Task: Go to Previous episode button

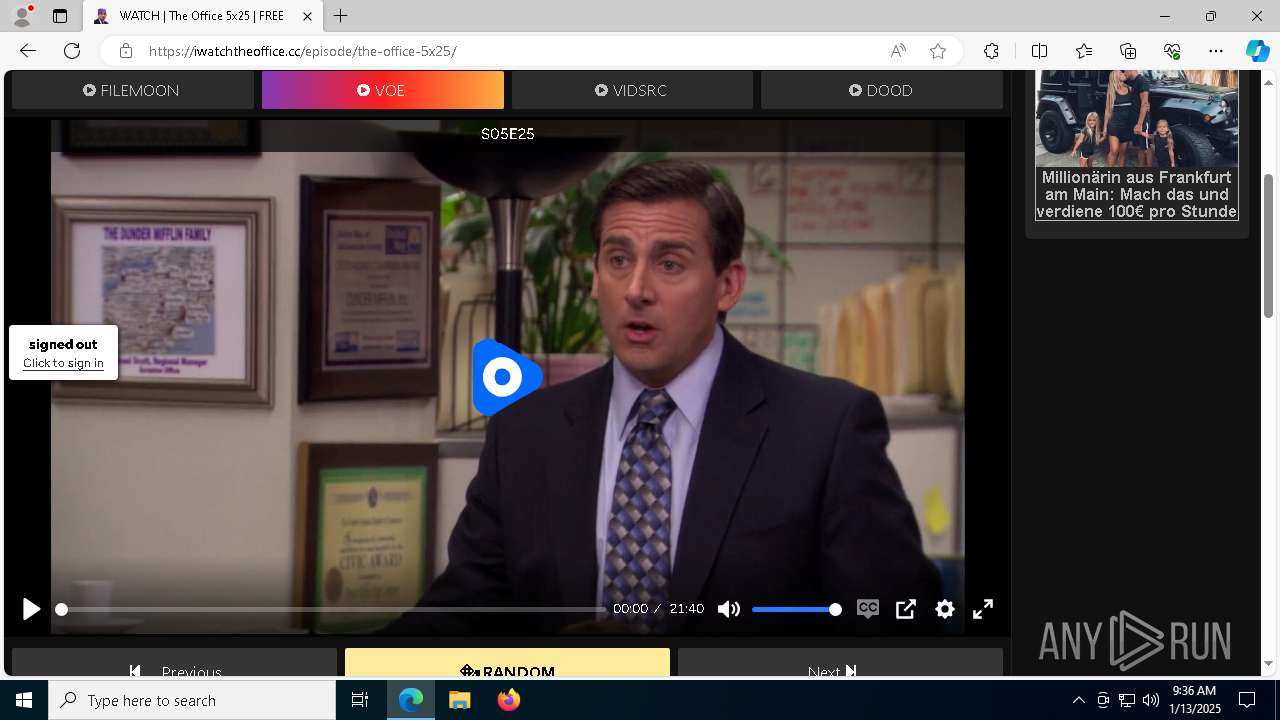Action: click(174, 664)
